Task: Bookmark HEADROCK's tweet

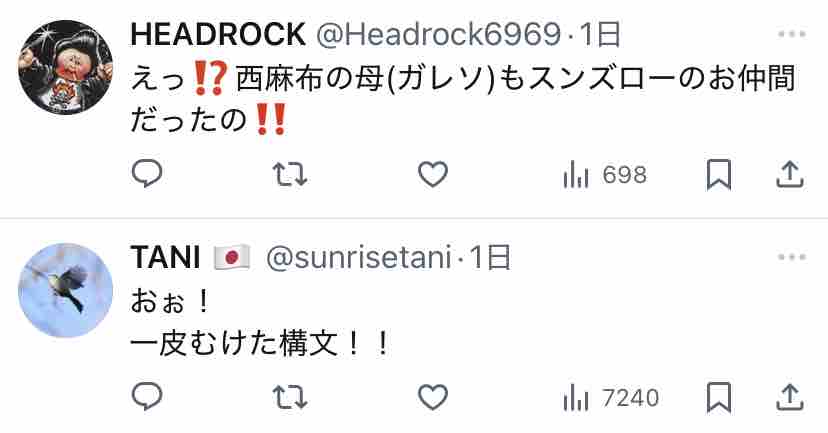Action: click(x=719, y=174)
